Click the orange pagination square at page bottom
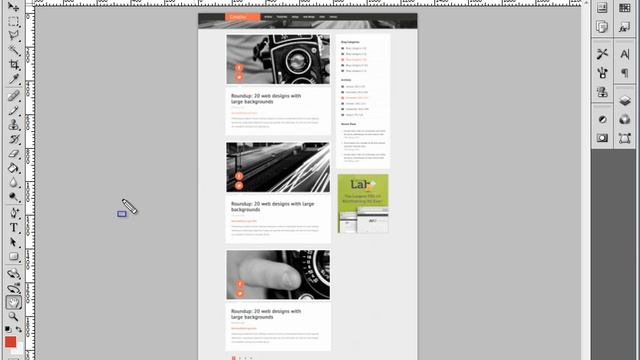640x360 pixels. click(x=233, y=358)
